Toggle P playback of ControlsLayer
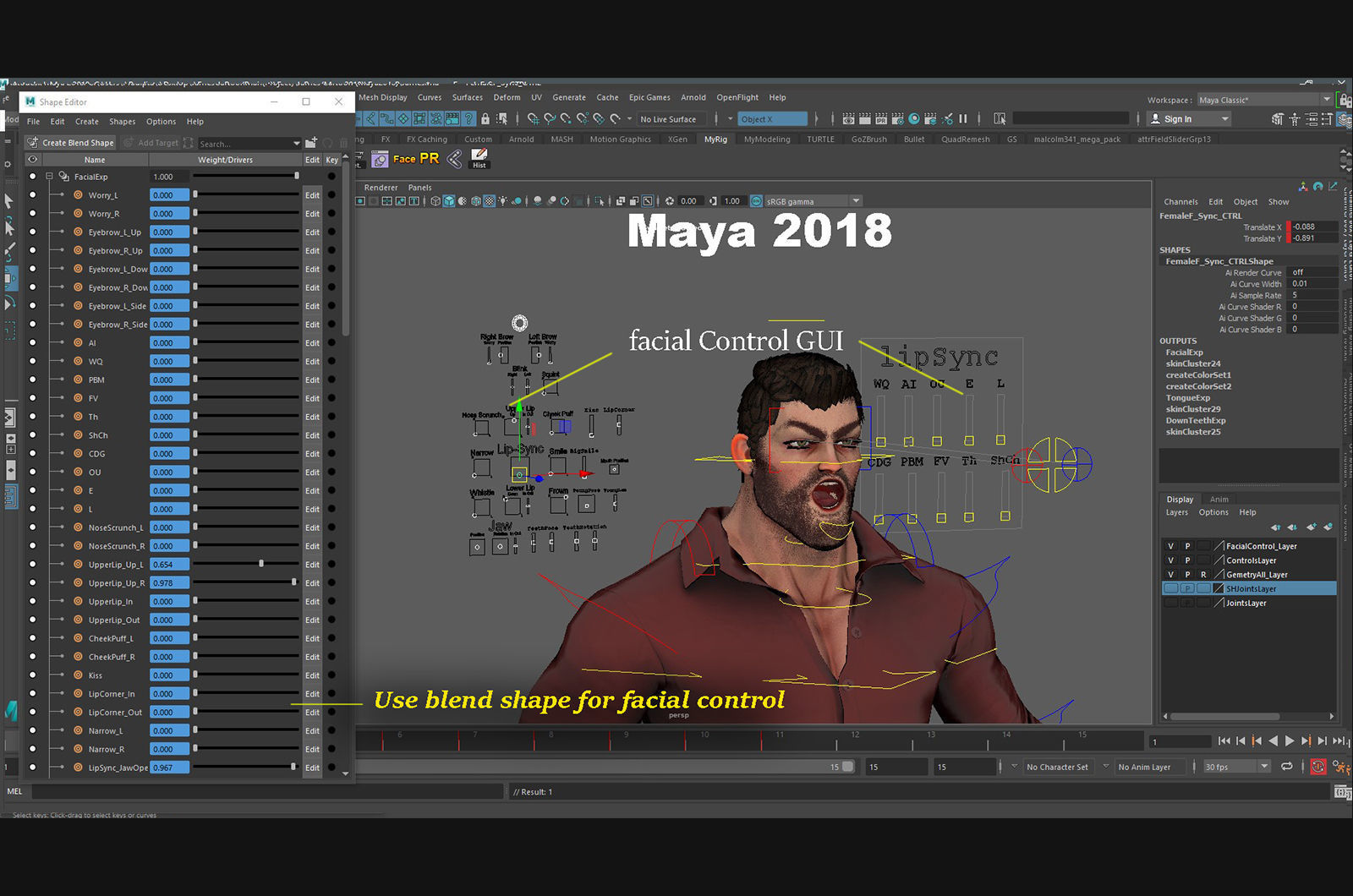1353x896 pixels. [1187, 560]
